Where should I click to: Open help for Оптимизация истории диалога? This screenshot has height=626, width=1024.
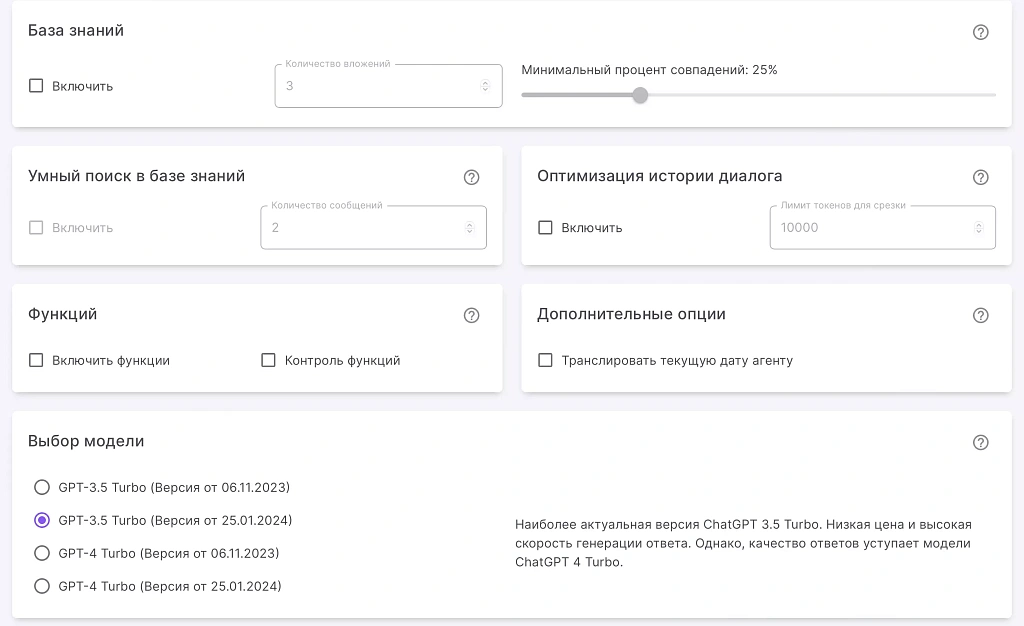pyautogui.click(x=981, y=177)
